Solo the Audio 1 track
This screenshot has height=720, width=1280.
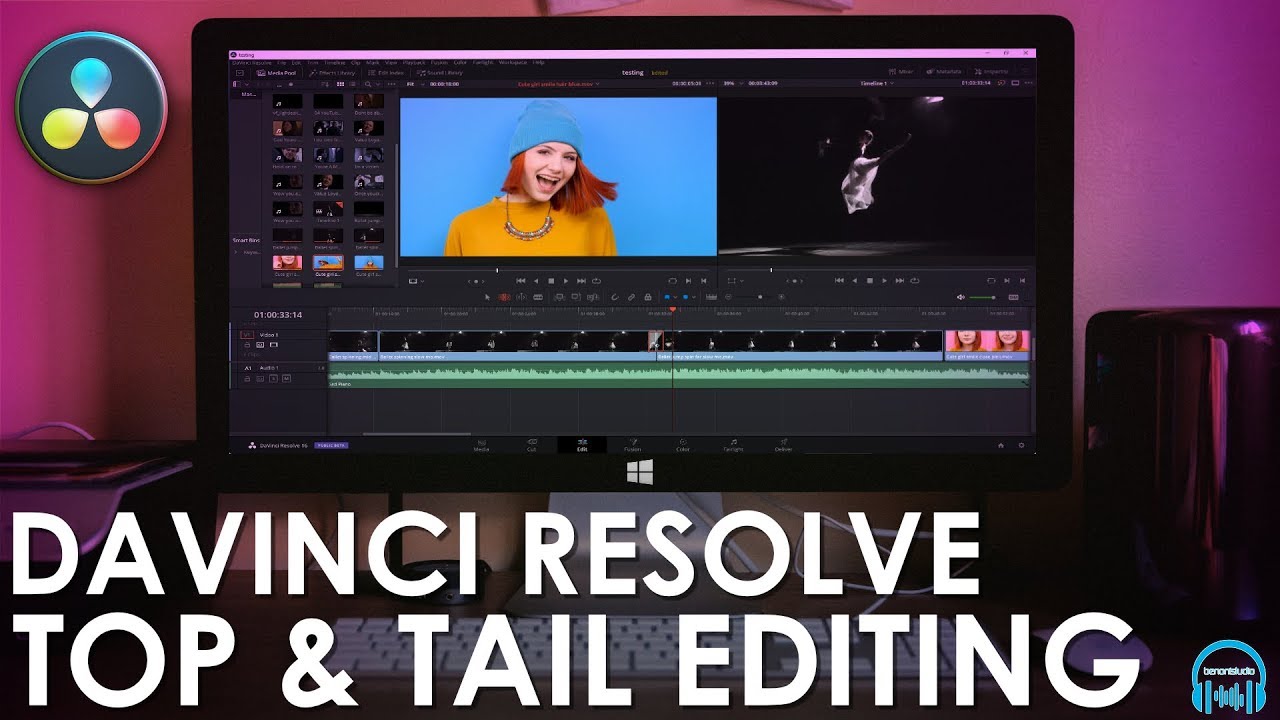pyautogui.click(x=273, y=378)
